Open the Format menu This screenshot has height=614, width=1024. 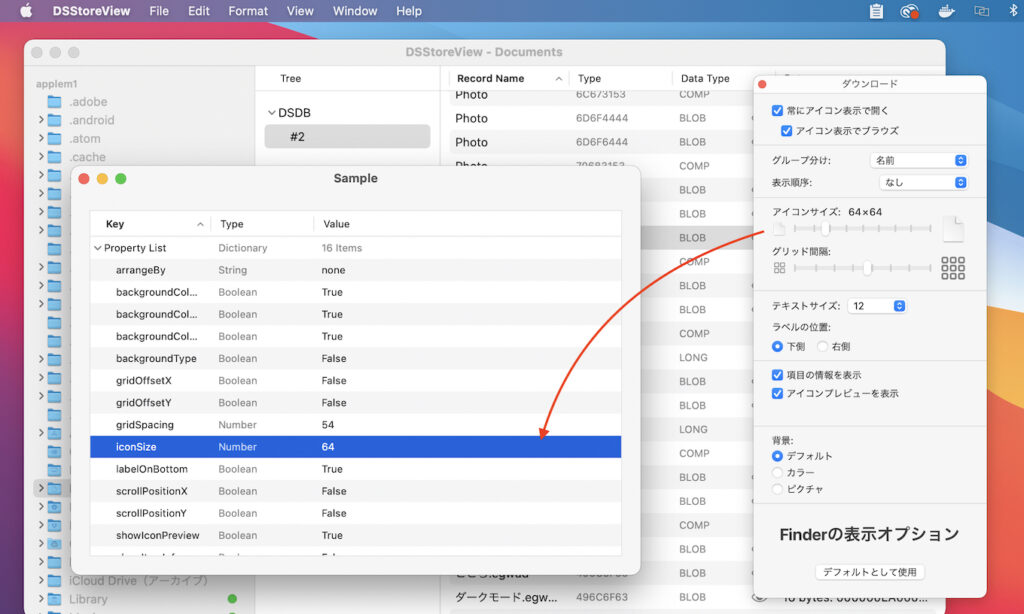(x=248, y=11)
